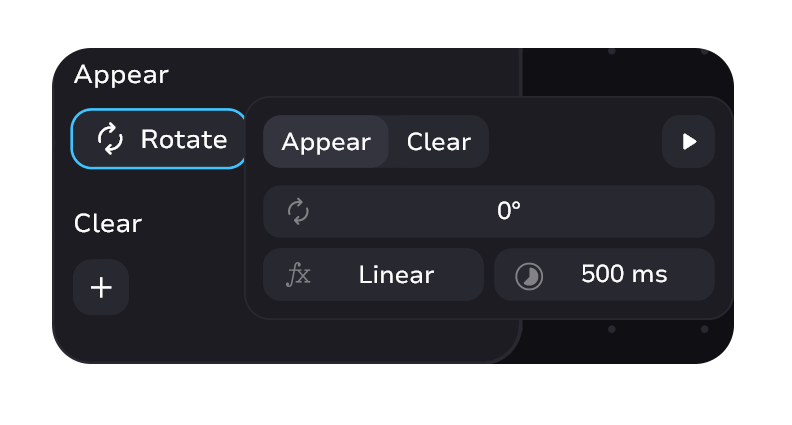Click the fx easing icon

click(x=298, y=275)
